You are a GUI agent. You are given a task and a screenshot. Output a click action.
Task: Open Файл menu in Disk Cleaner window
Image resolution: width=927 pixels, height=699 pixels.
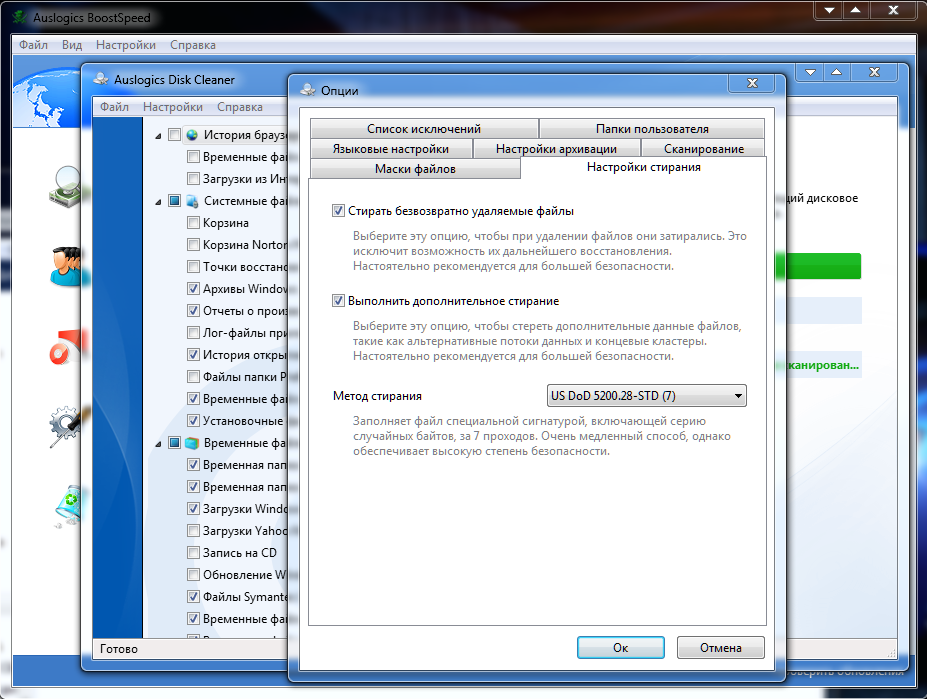(114, 107)
